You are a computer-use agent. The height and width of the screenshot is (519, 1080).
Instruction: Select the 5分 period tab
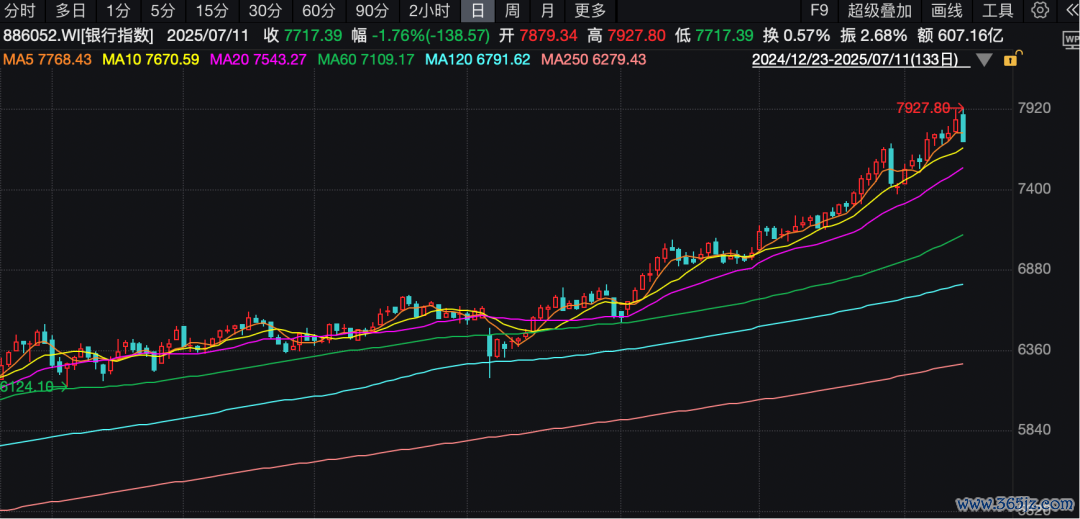click(163, 10)
